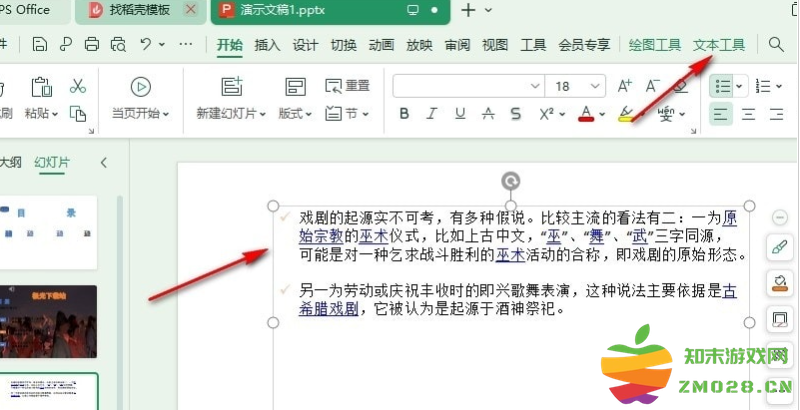This screenshot has height=410, width=800.
Task: Click the numbered list icon
Action: [763, 86]
